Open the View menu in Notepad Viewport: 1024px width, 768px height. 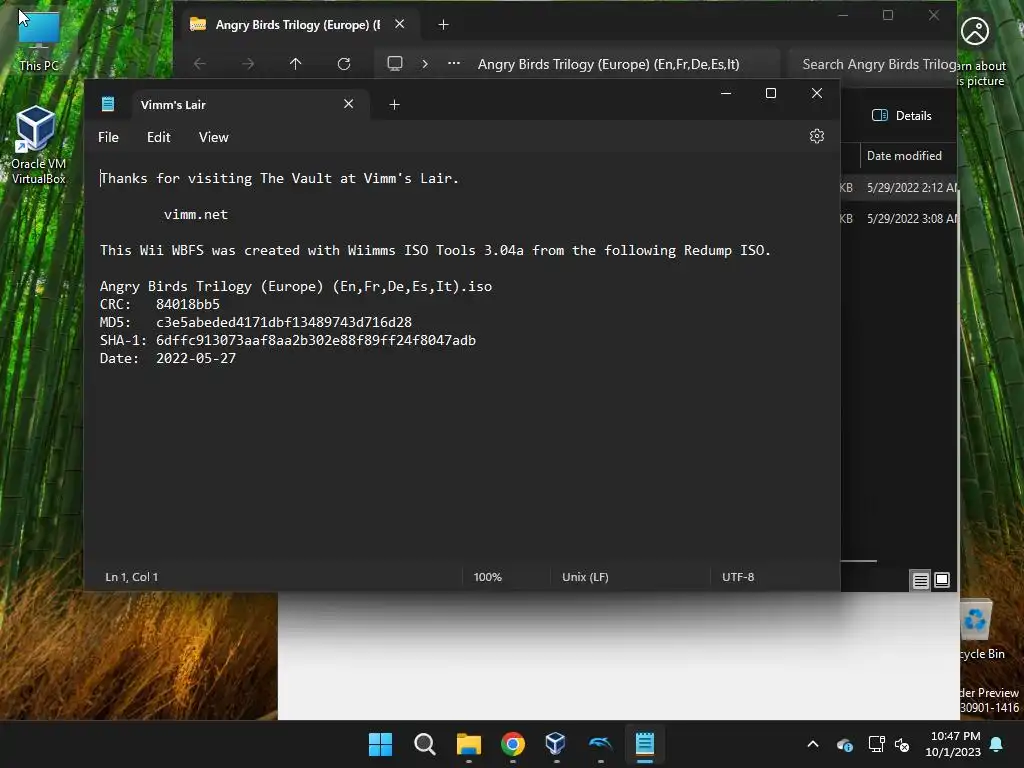tap(214, 137)
